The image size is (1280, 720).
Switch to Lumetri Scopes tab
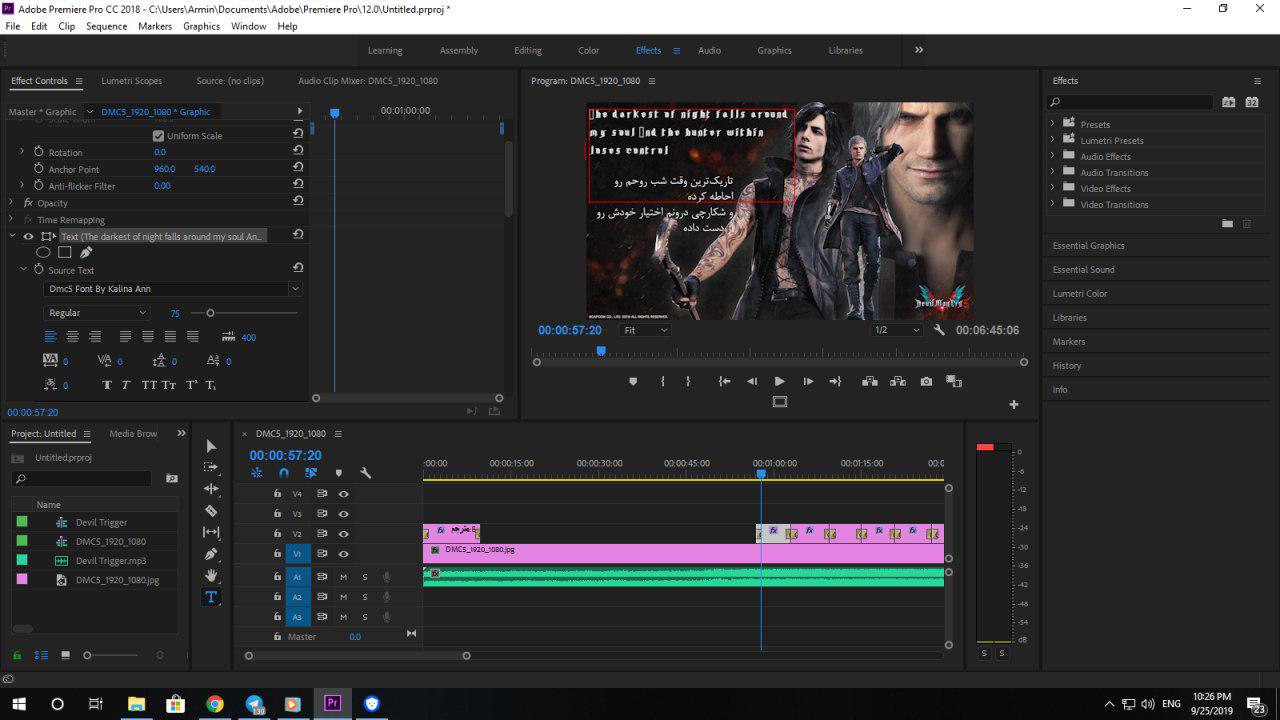pos(131,81)
